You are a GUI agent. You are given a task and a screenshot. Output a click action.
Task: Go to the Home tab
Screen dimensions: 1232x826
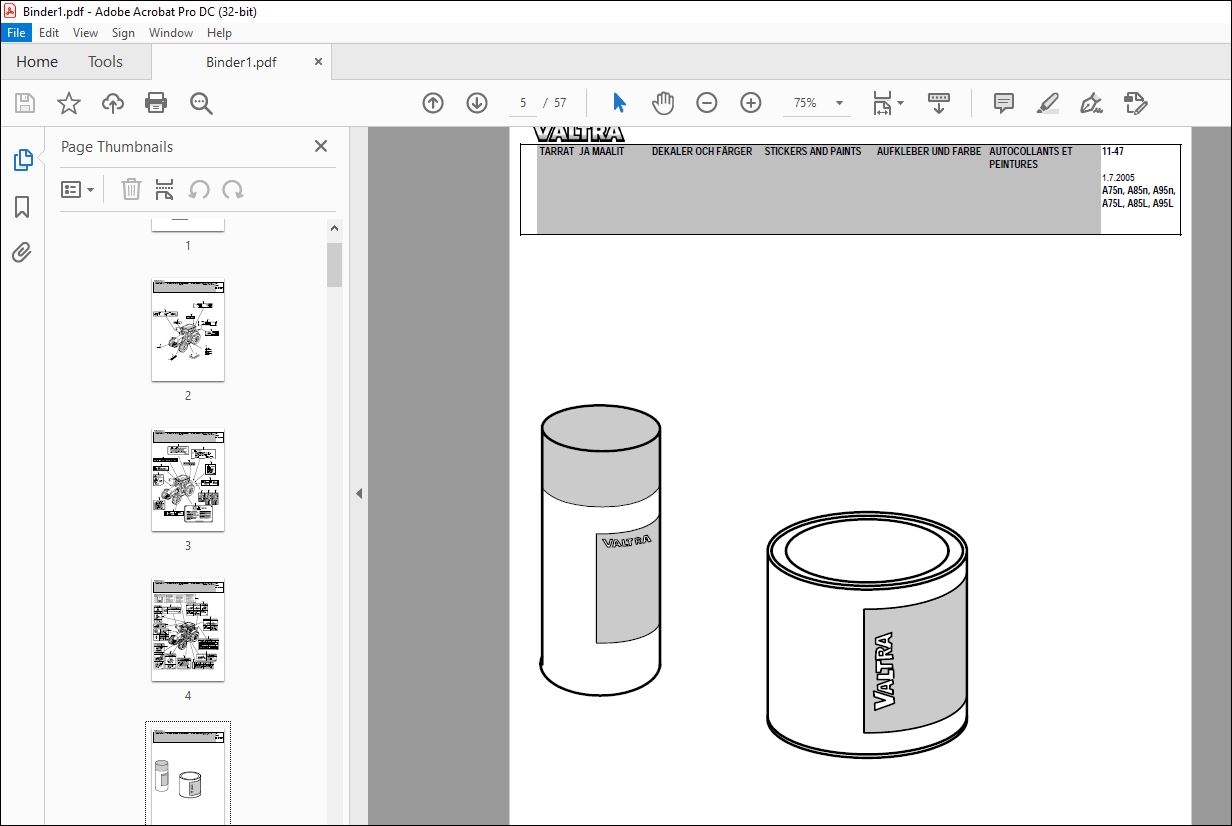click(37, 62)
